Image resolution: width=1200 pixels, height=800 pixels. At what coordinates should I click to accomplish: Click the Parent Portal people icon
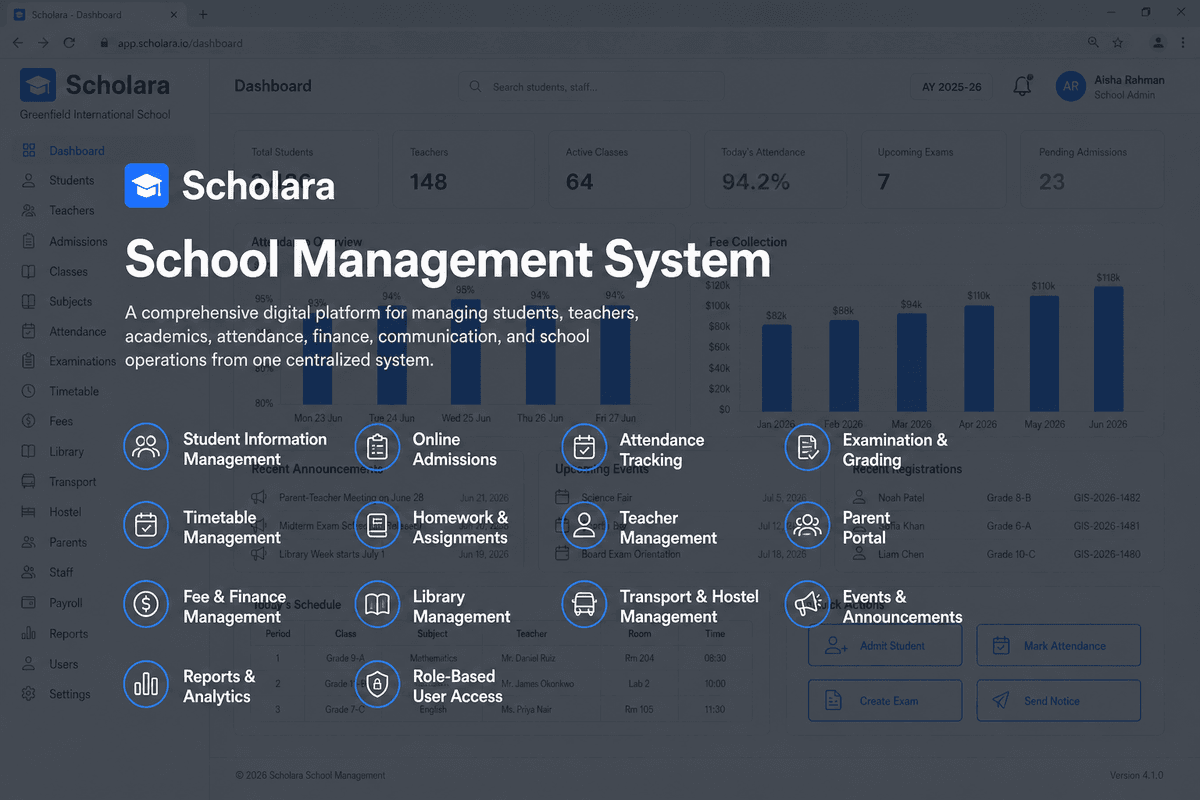(807, 525)
